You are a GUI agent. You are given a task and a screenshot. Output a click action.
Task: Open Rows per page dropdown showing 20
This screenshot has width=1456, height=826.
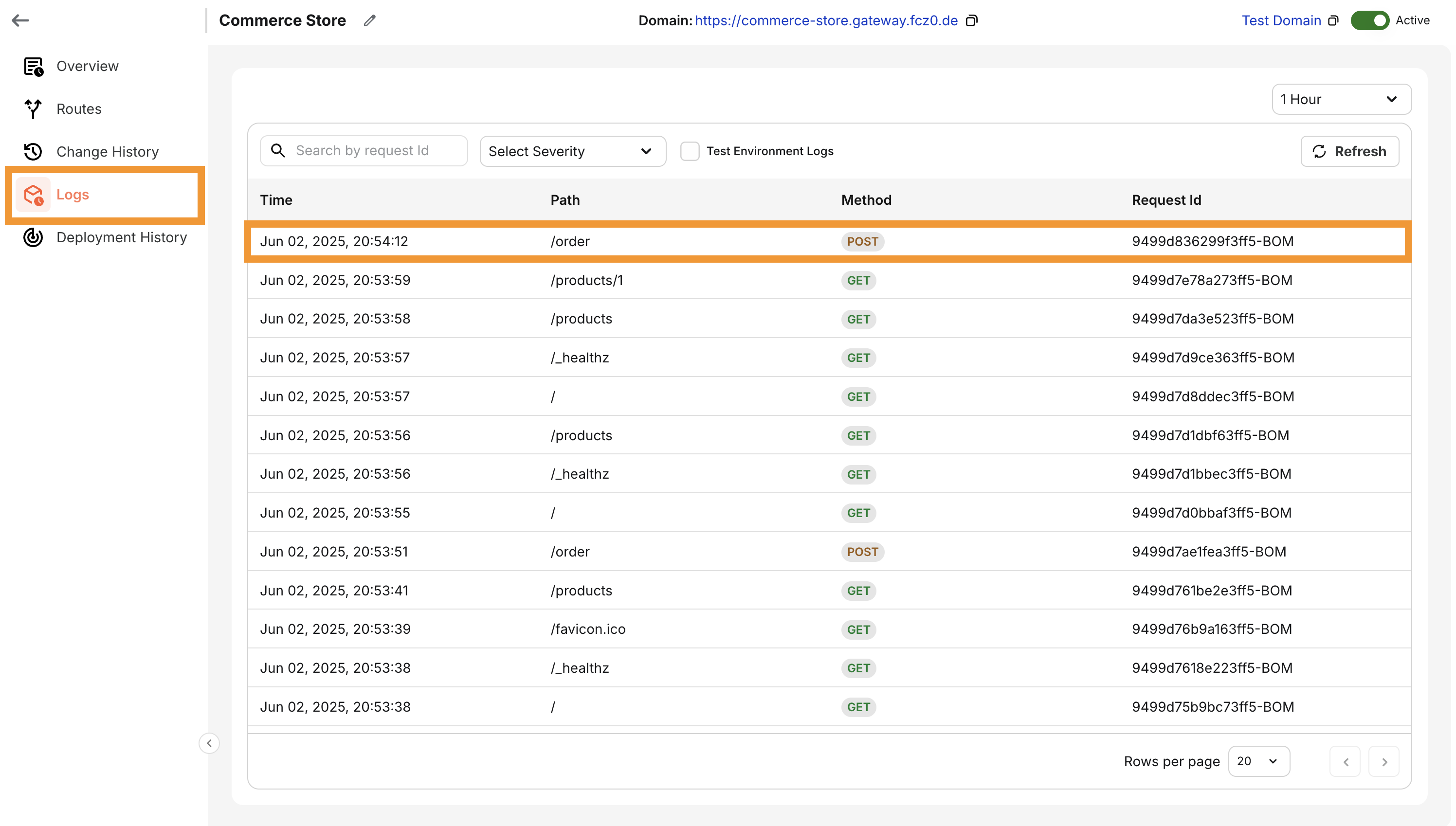pos(1258,761)
